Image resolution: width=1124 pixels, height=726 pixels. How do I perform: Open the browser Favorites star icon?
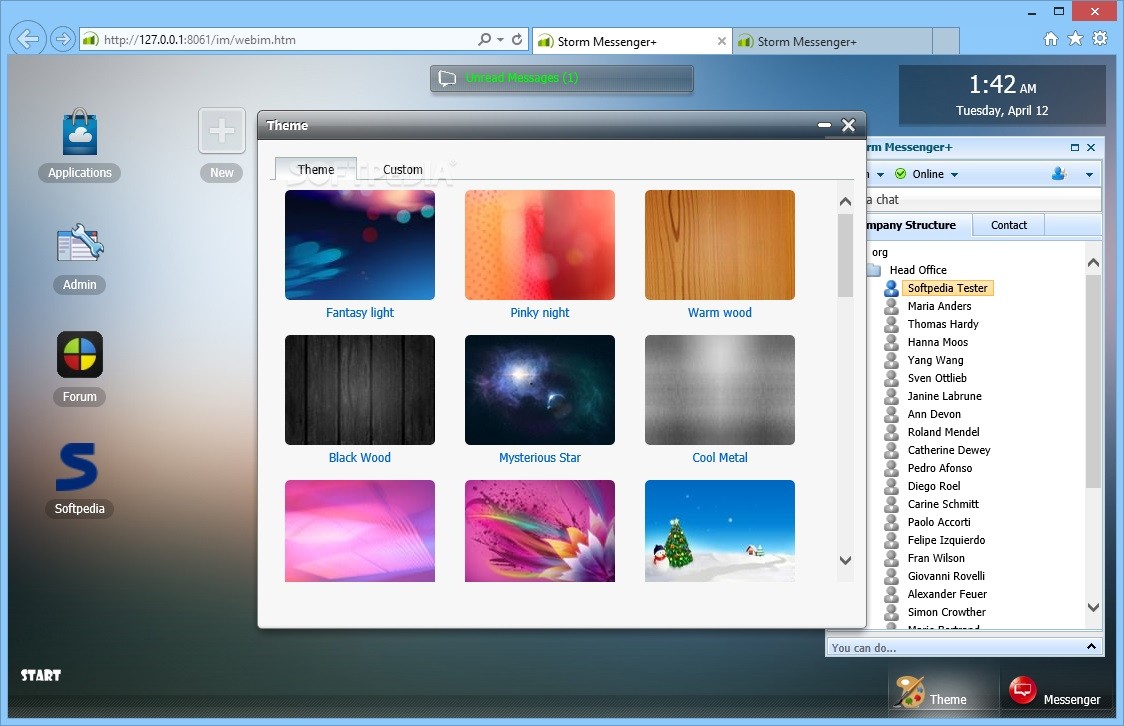coord(1075,39)
